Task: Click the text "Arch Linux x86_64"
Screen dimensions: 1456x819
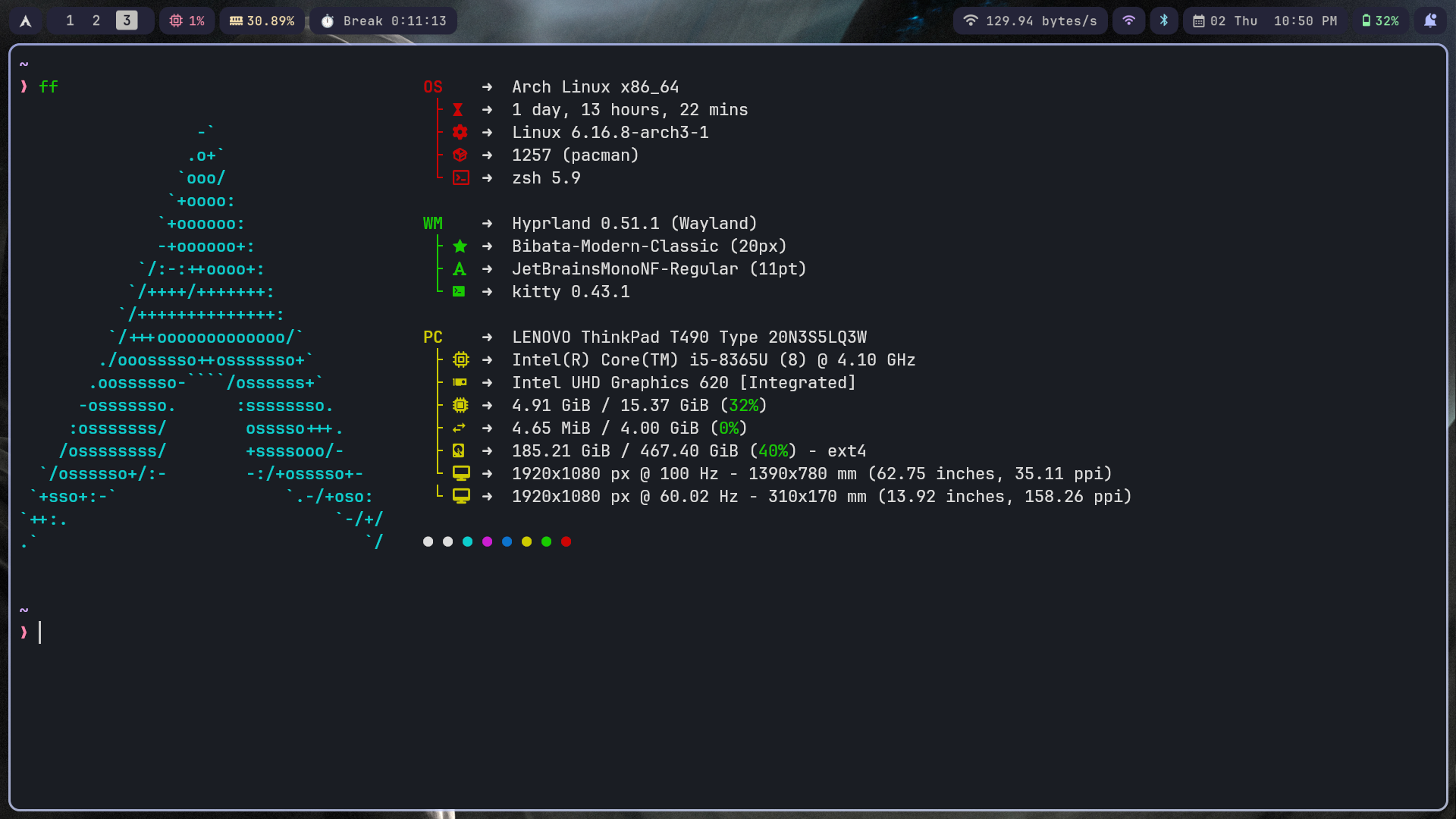Action: (x=595, y=87)
